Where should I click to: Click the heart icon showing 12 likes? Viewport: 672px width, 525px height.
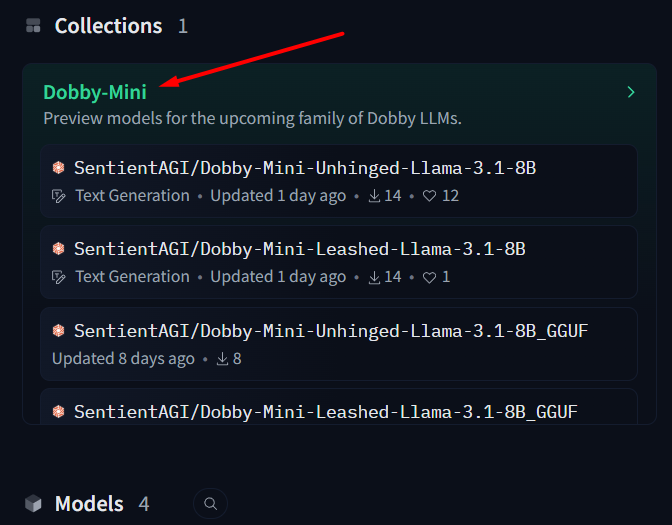(429, 196)
